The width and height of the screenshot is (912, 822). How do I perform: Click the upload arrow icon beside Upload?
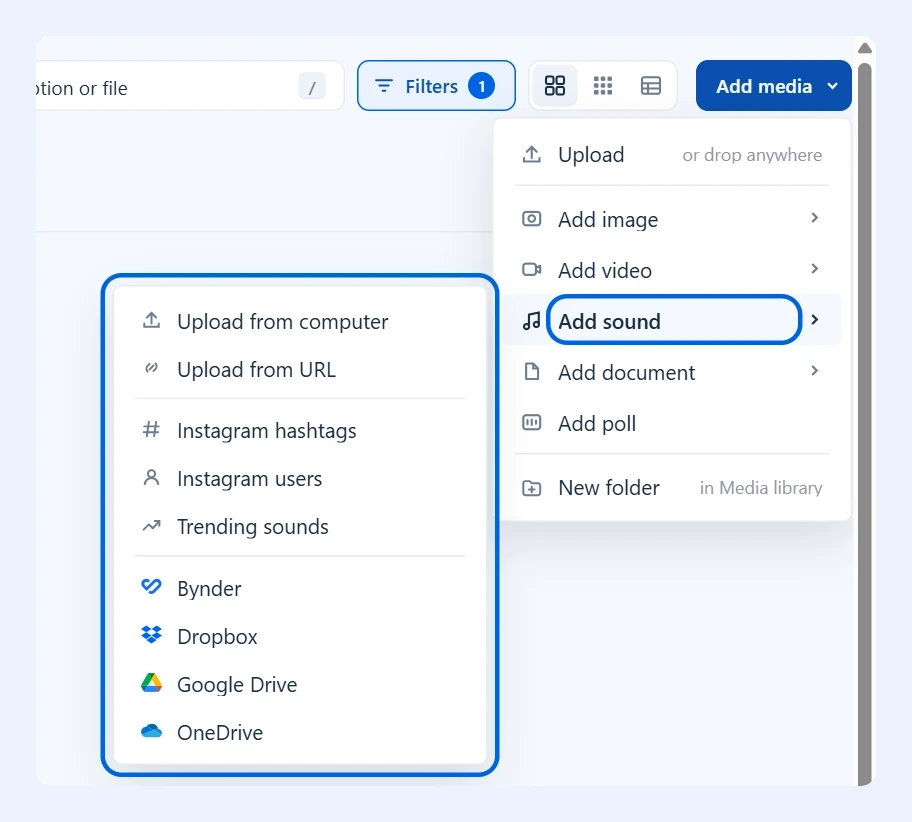[x=532, y=155]
